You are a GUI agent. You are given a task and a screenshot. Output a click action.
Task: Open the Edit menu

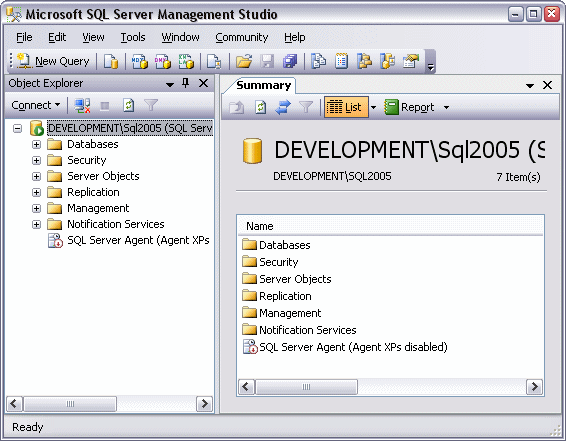57,37
